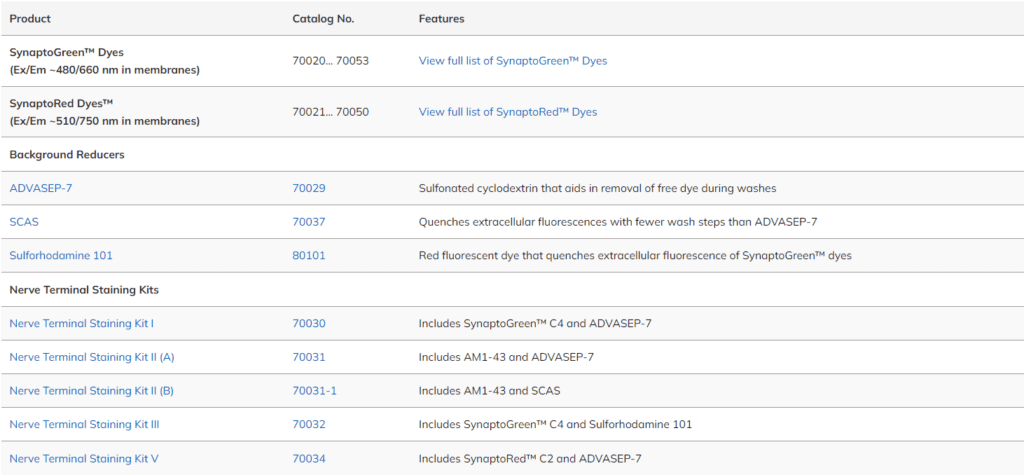
Task: Open the ADVASEP-7 product link
Action: click(x=39, y=188)
